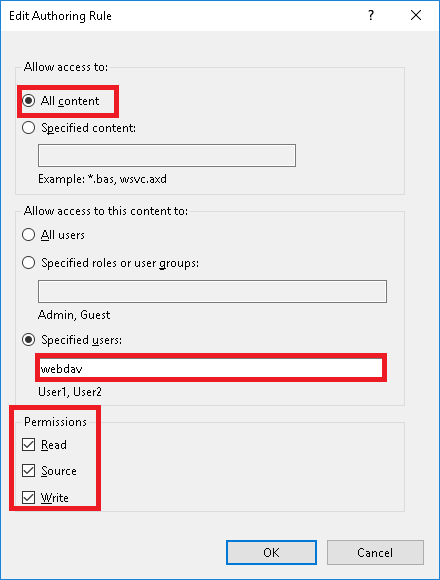Click the help question mark icon

[x=371, y=15]
